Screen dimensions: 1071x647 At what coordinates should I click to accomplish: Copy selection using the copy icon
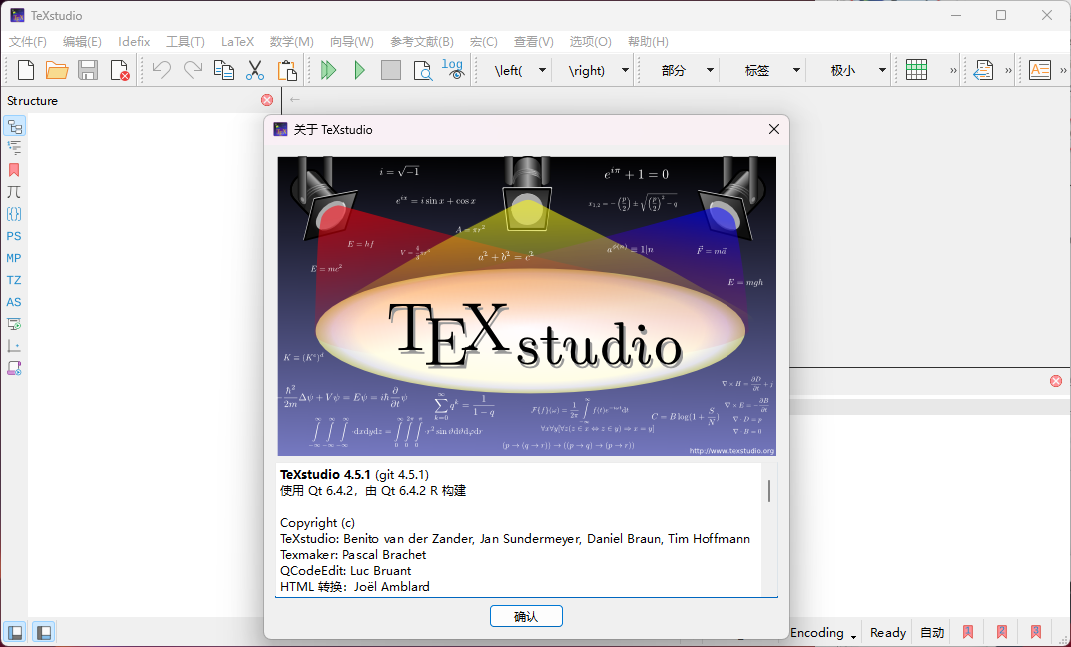223,70
